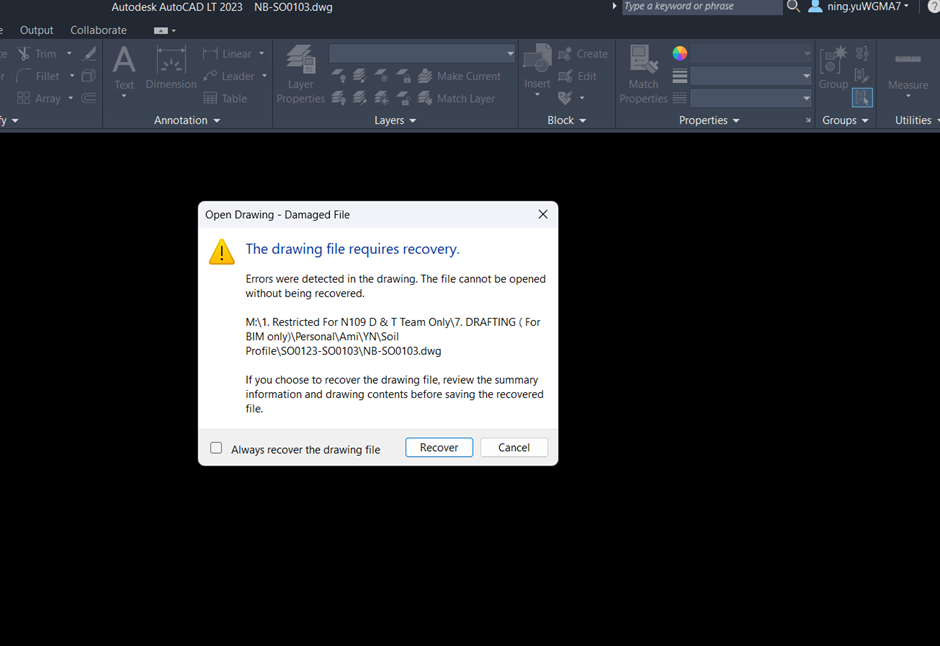Click the Explode tool icon
The height and width of the screenshot is (646, 940).
click(x=89, y=76)
